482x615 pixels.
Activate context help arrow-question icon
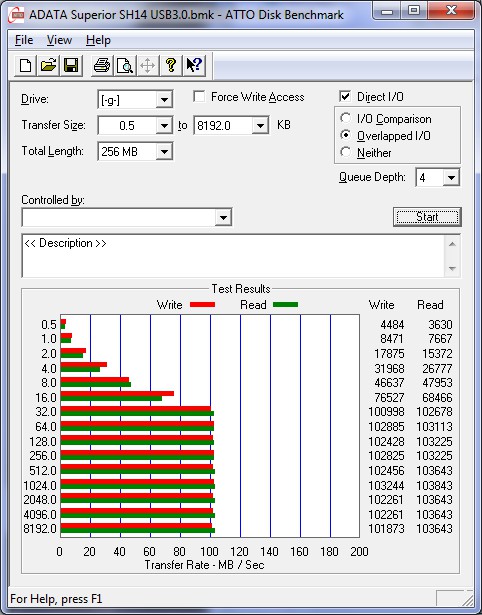click(x=194, y=65)
